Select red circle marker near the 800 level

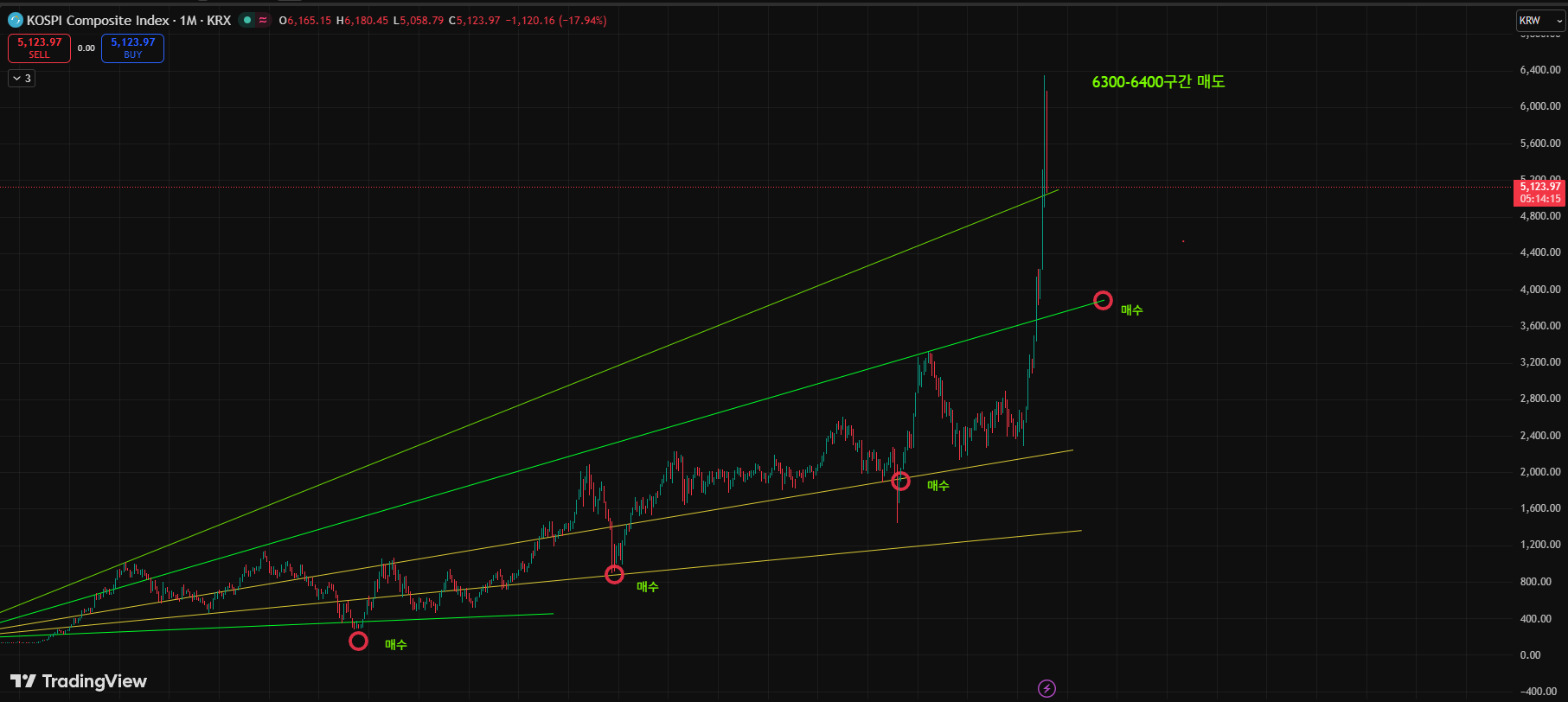[x=614, y=574]
